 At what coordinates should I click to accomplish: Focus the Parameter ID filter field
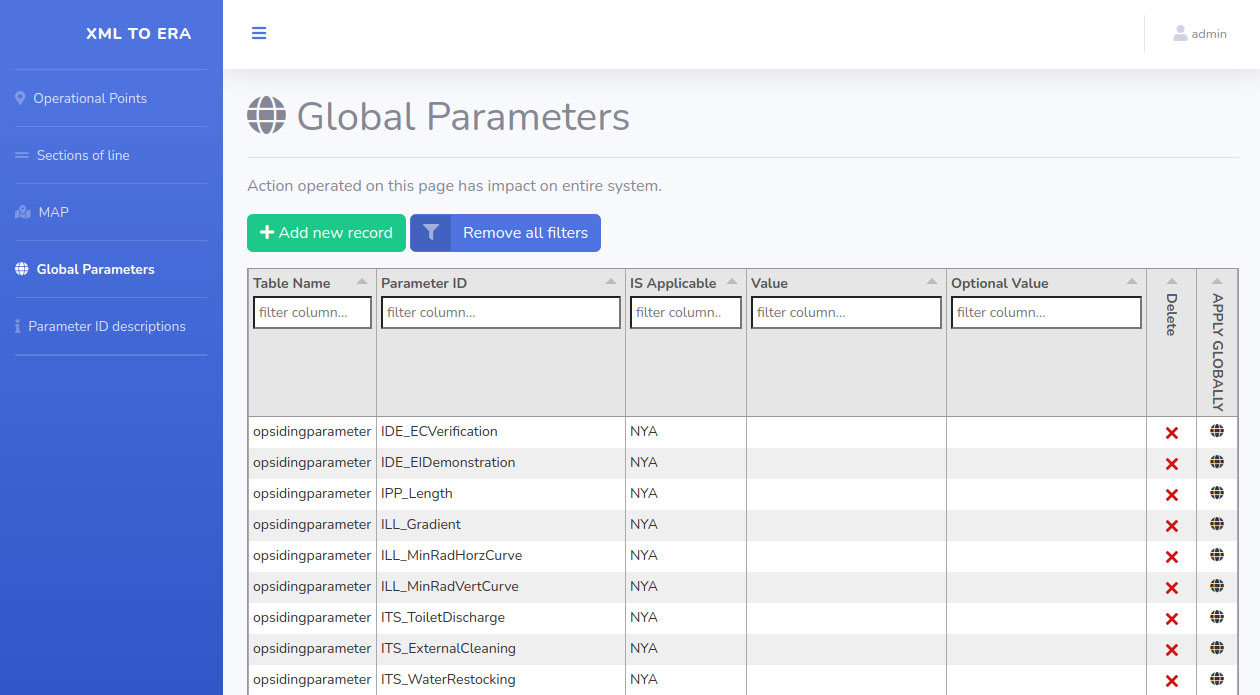click(x=501, y=313)
